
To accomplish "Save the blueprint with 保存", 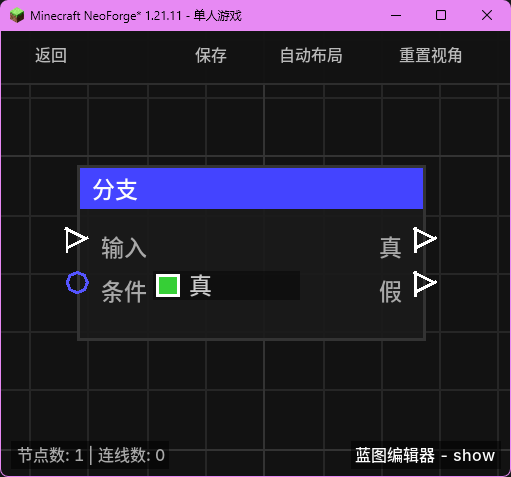I will [211, 55].
